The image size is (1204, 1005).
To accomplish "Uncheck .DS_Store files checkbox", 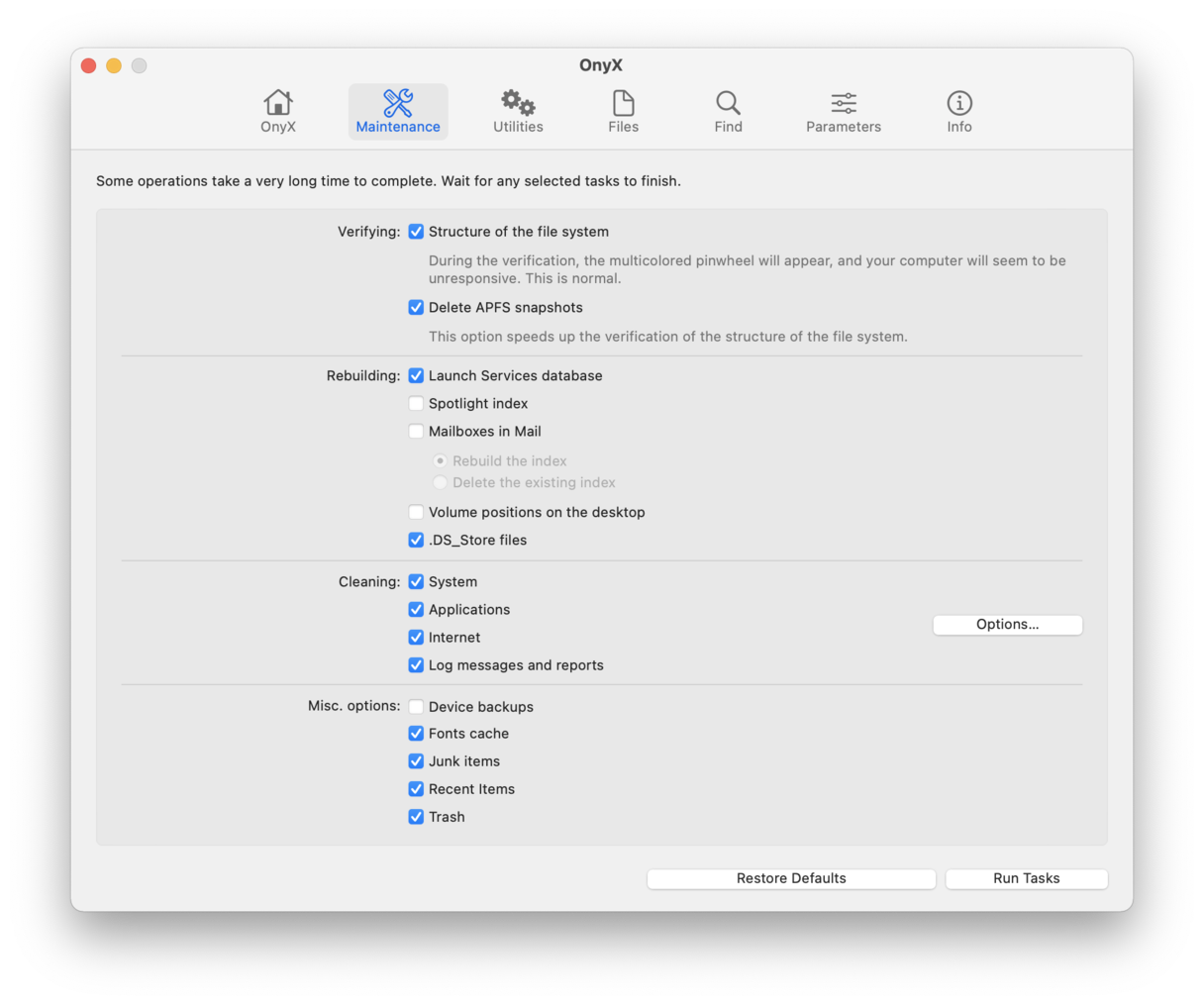I will pos(416,541).
